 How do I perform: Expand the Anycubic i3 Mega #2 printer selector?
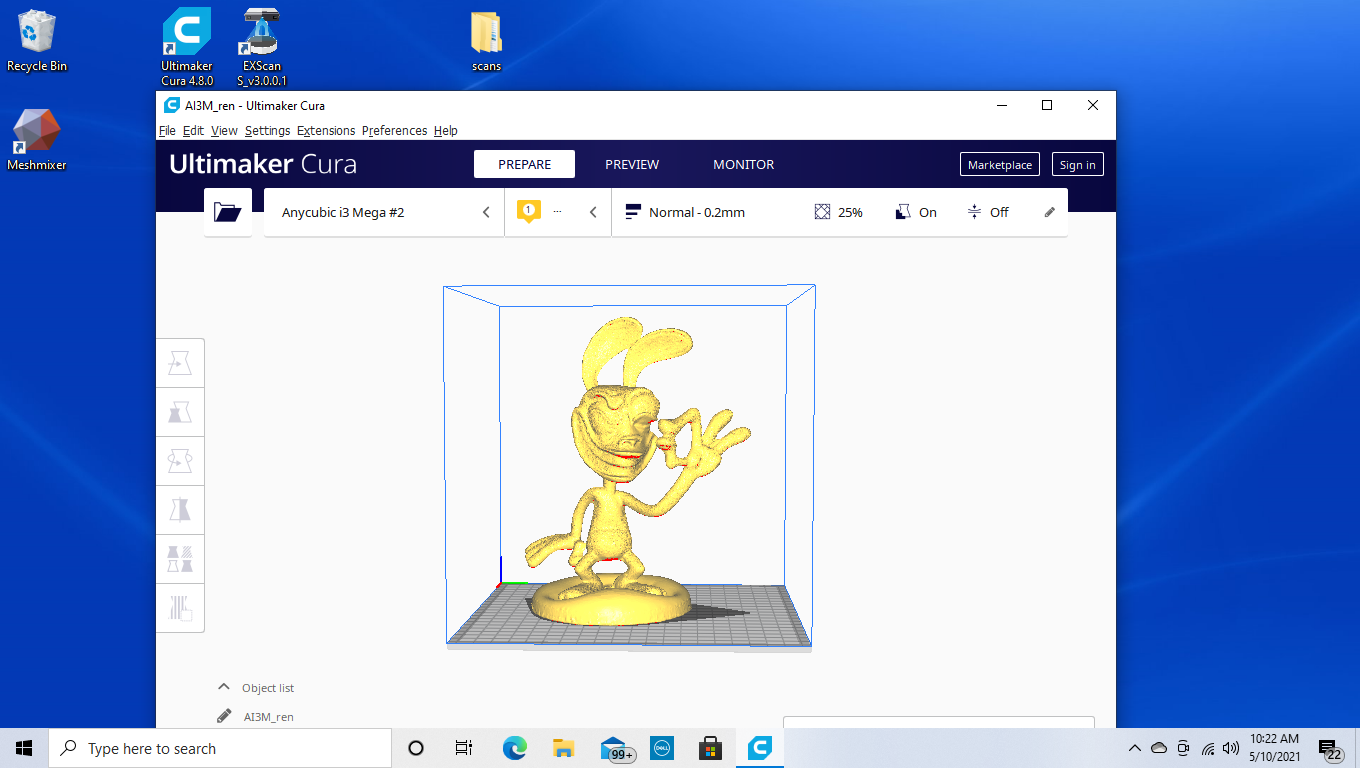[x=384, y=212]
